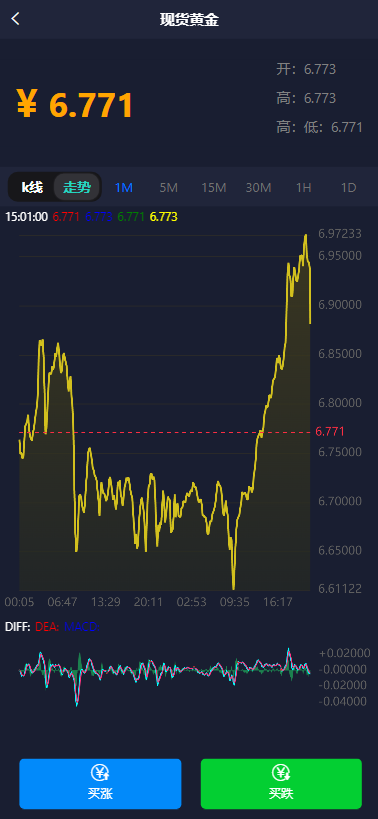Click the red 6.771 price marker label
Image resolution: width=378 pixels, height=819 pixels.
(x=330, y=431)
